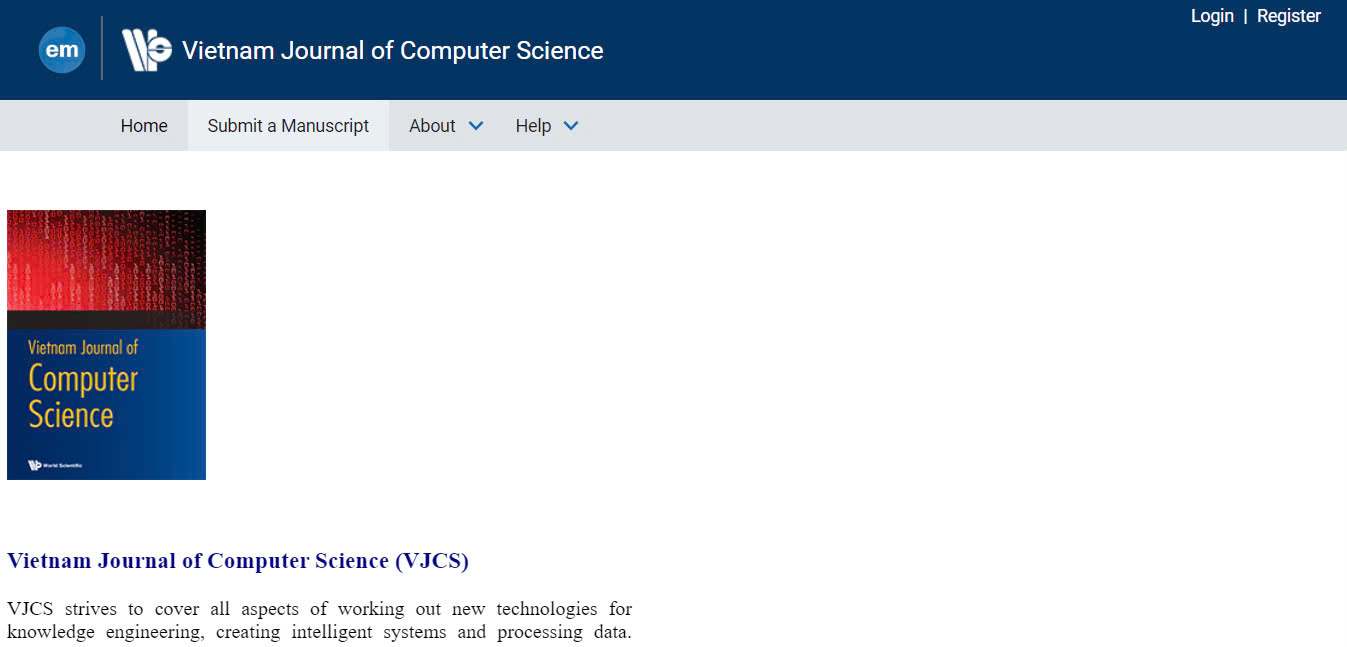
Task: Click the World Scientific logo on journal cover
Action: coord(55,465)
